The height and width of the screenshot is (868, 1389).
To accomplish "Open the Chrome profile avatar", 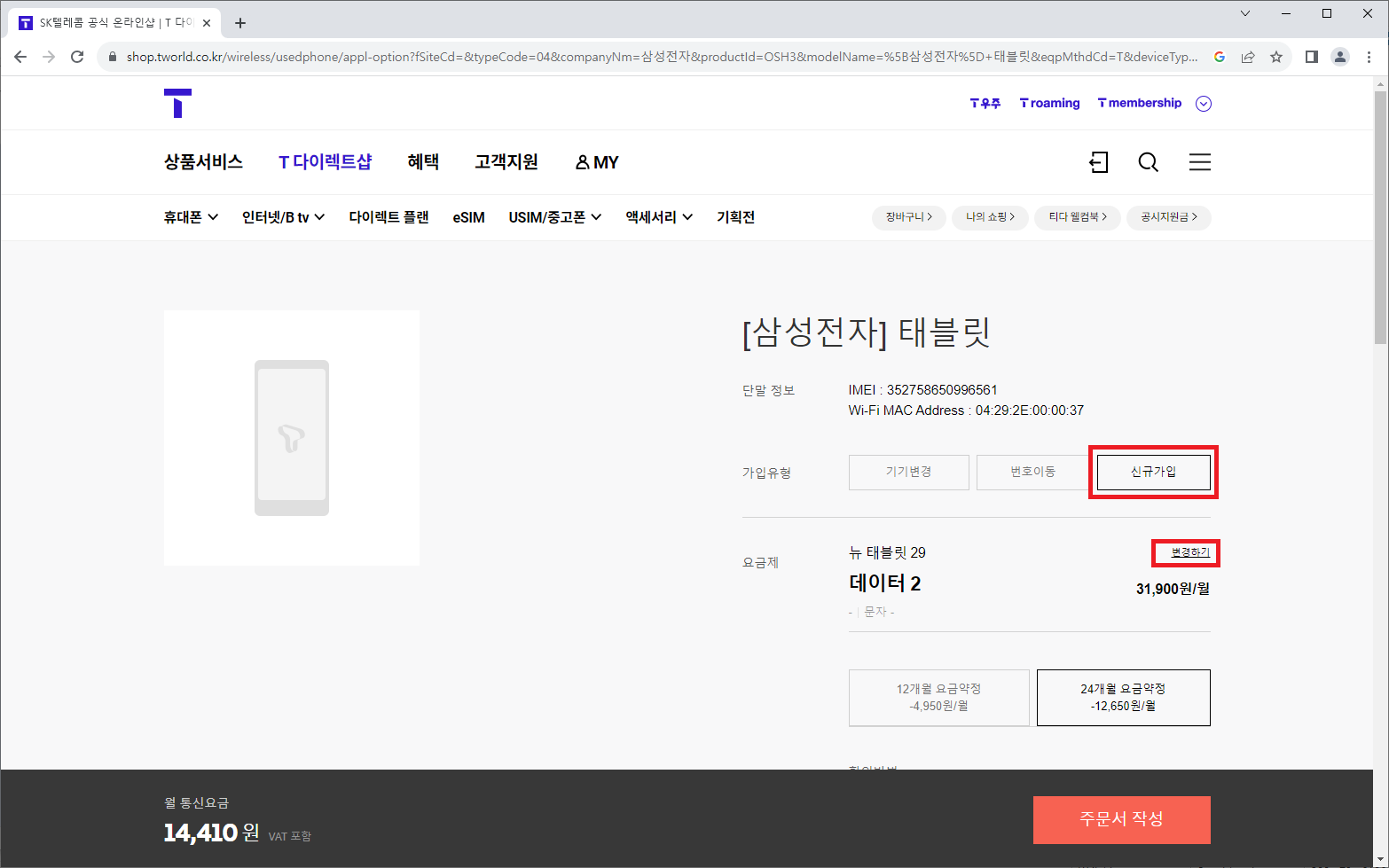I will coord(1340,57).
